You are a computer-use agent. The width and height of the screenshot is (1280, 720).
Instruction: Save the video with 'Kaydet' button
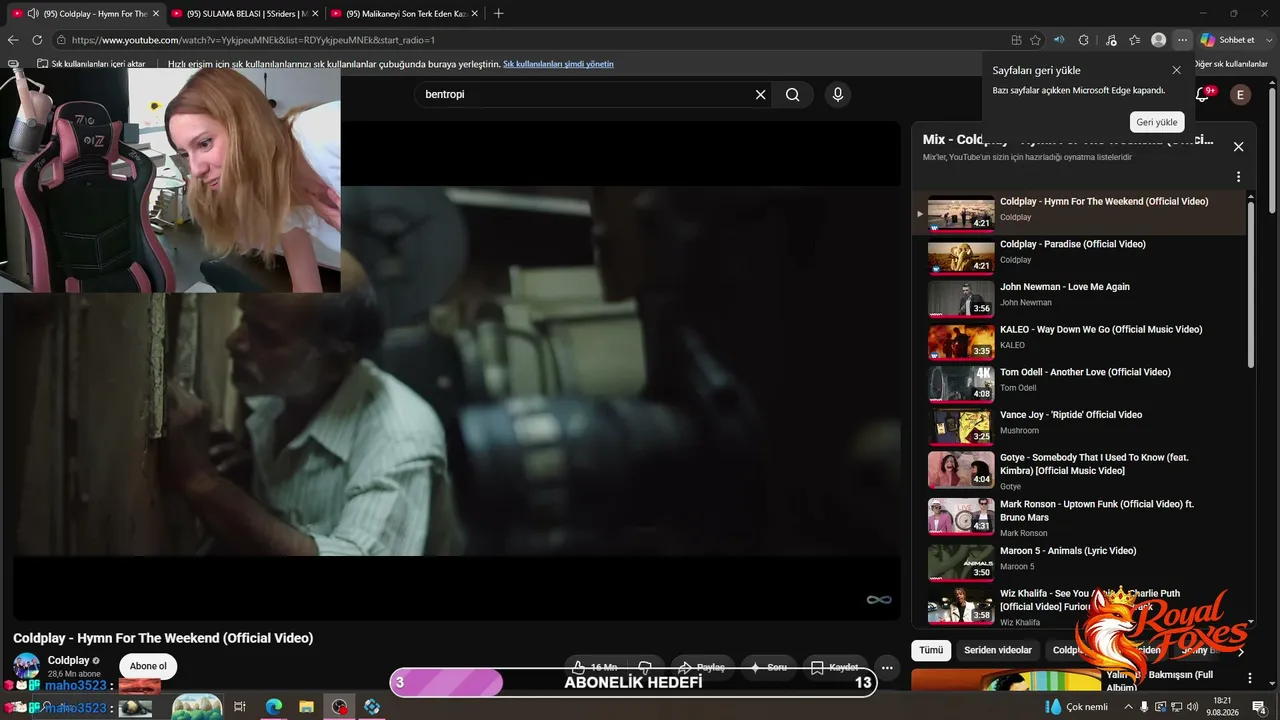(x=835, y=667)
